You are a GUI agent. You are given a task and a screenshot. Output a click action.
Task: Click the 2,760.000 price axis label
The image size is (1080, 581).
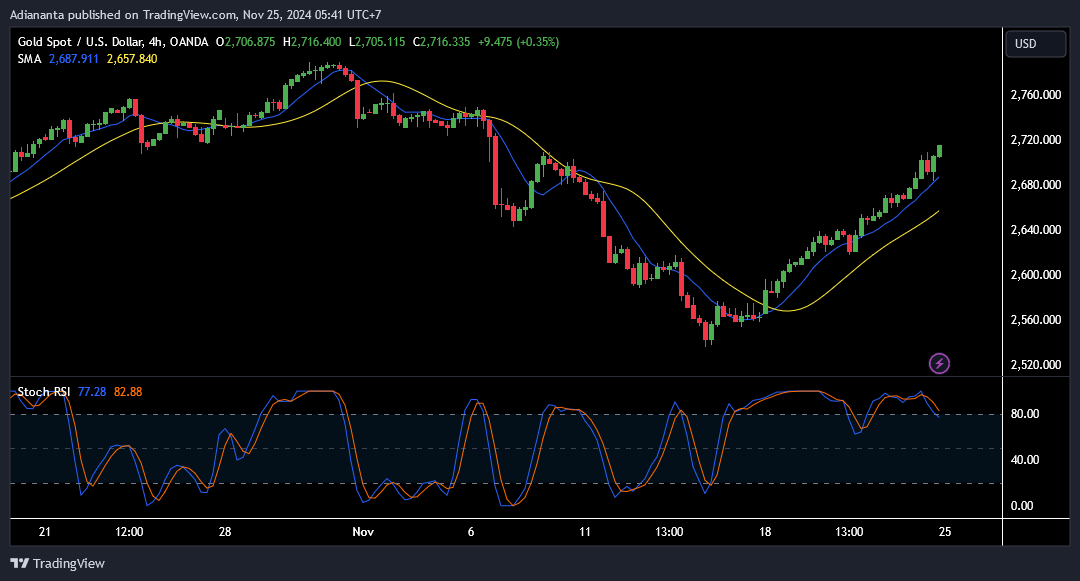pos(1035,95)
